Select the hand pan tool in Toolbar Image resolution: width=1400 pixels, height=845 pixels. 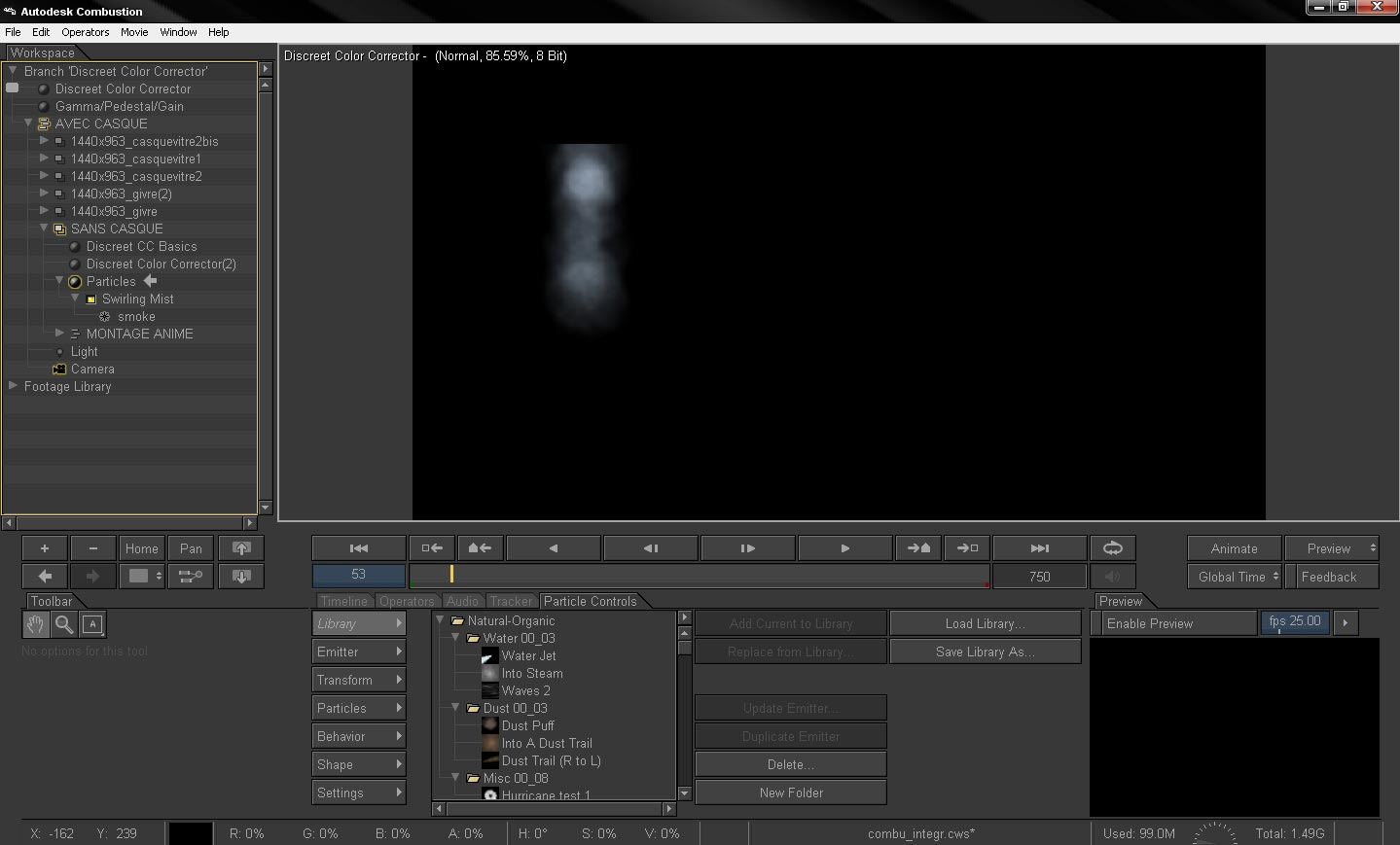click(35, 624)
